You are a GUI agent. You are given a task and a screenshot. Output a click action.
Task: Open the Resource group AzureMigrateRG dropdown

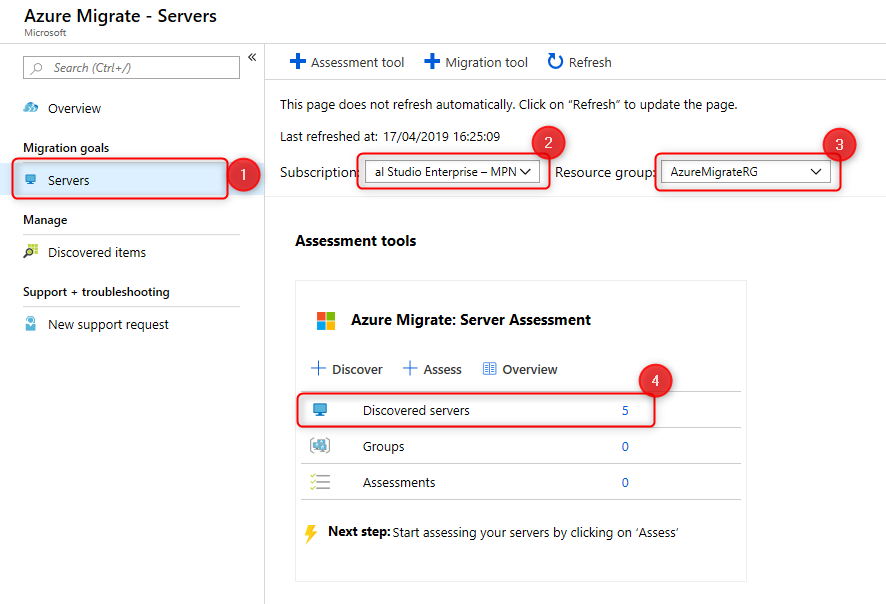[x=746, y=172]
